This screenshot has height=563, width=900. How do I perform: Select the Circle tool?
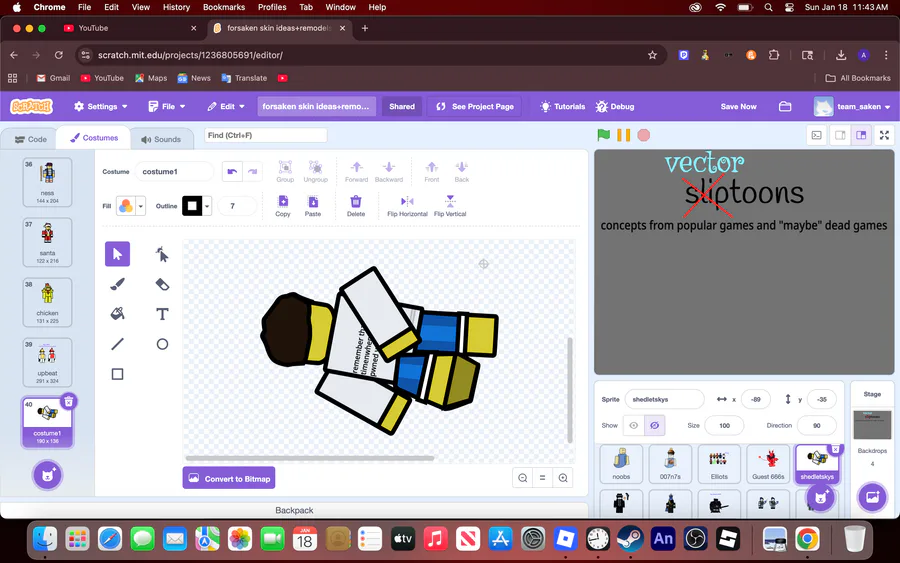click(162, 344)
